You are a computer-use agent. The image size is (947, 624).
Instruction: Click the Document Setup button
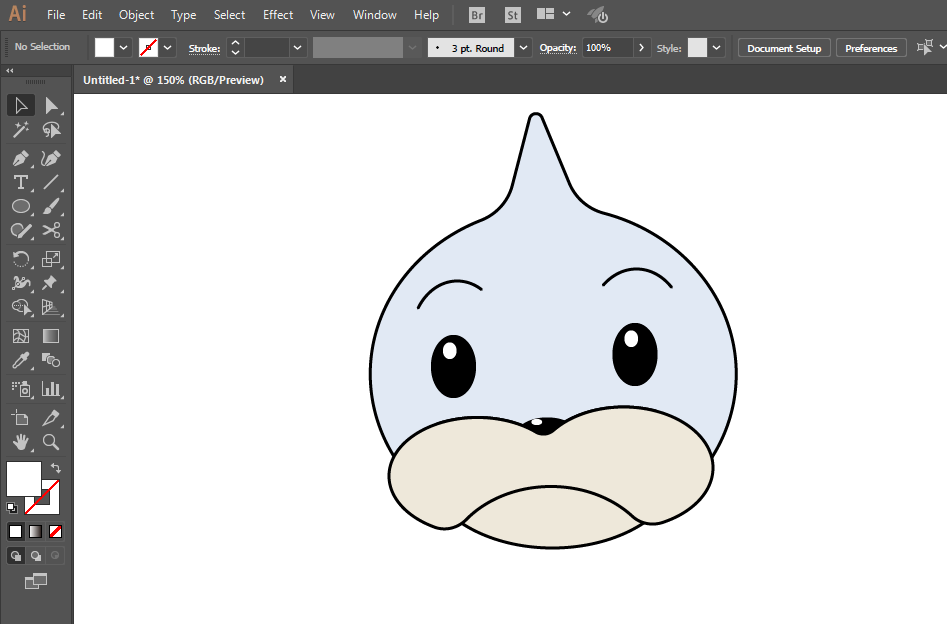(x=784, y=48)
